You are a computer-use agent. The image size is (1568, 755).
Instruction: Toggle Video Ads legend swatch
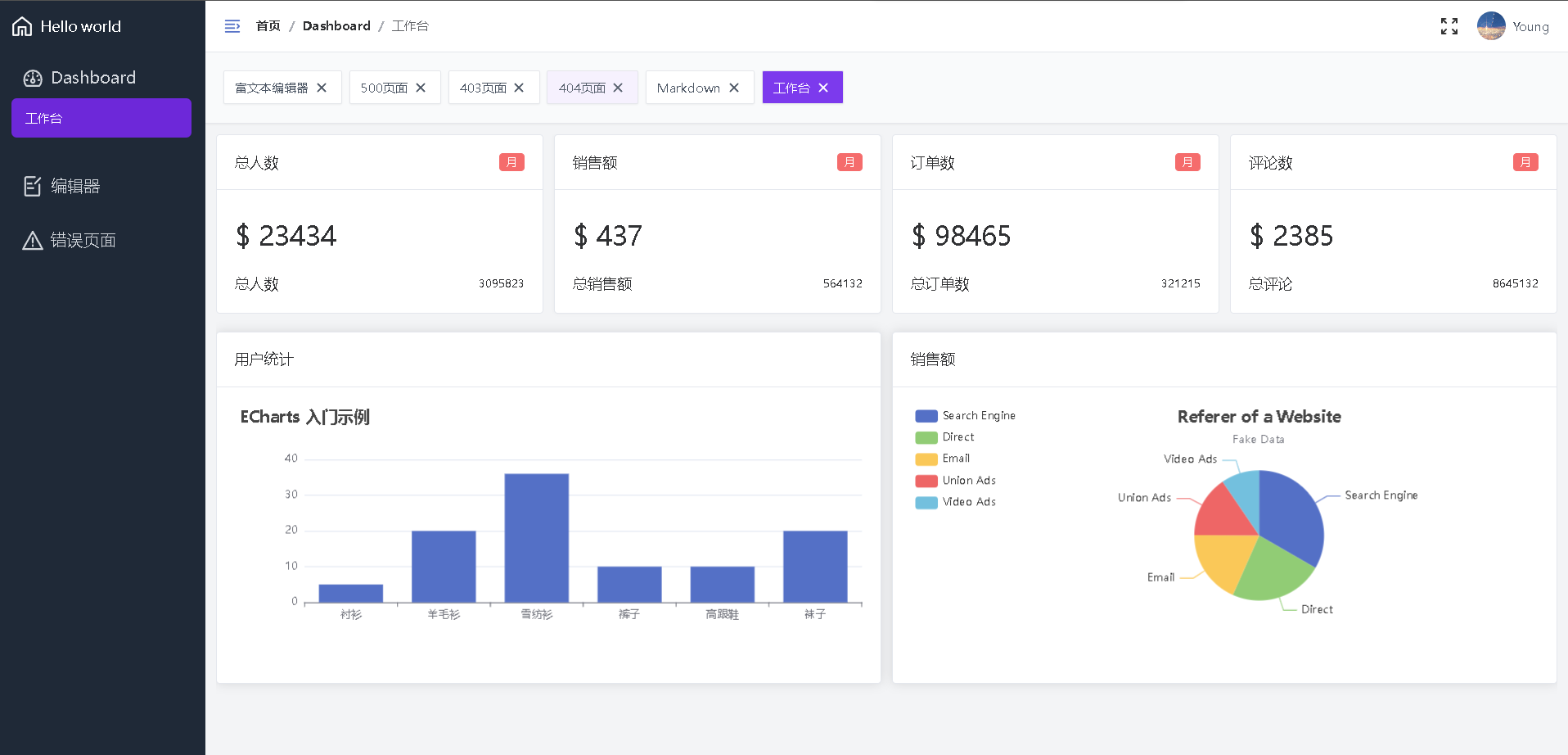point(926,502)
